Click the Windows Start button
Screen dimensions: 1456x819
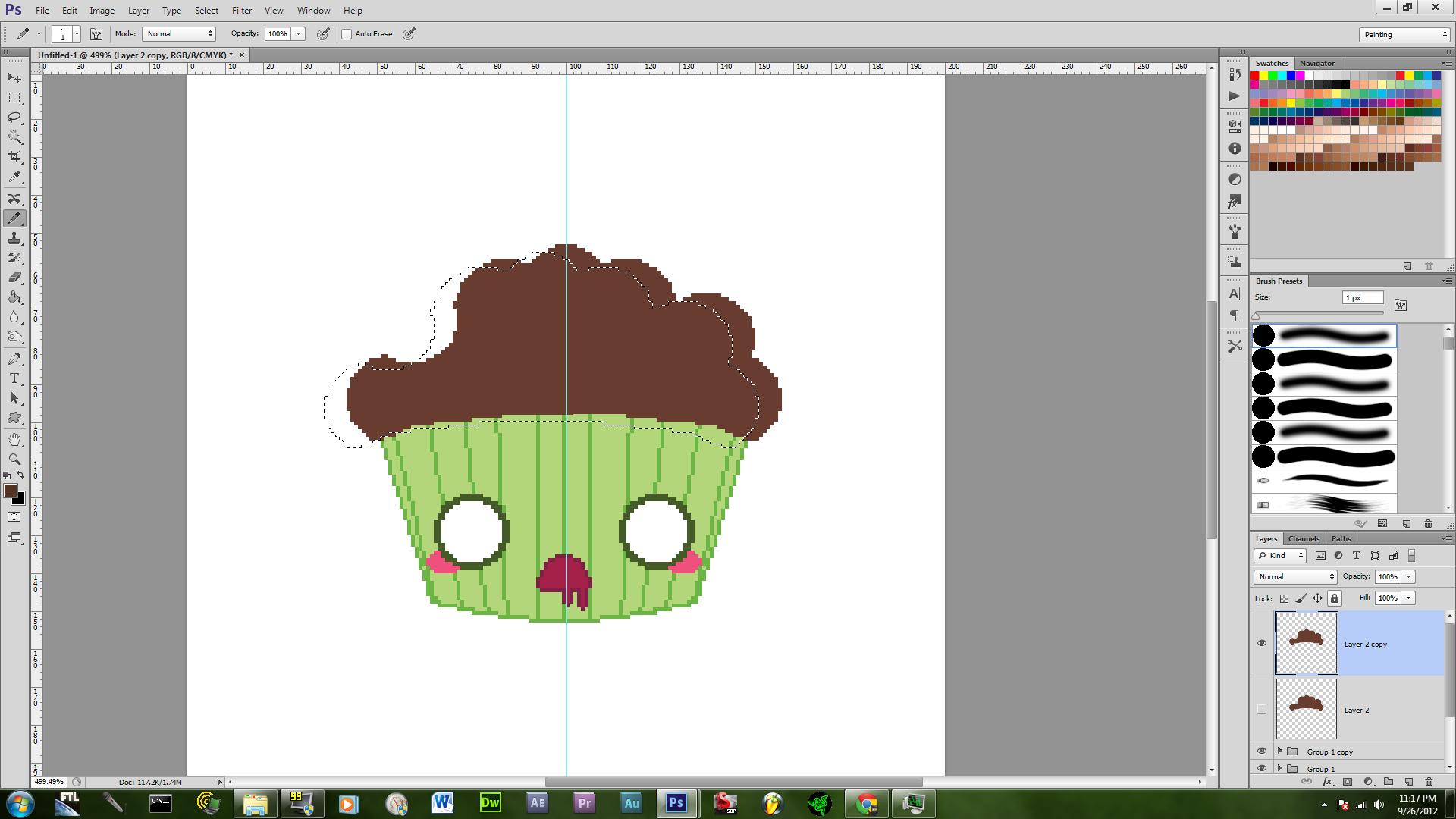[19, 803]
